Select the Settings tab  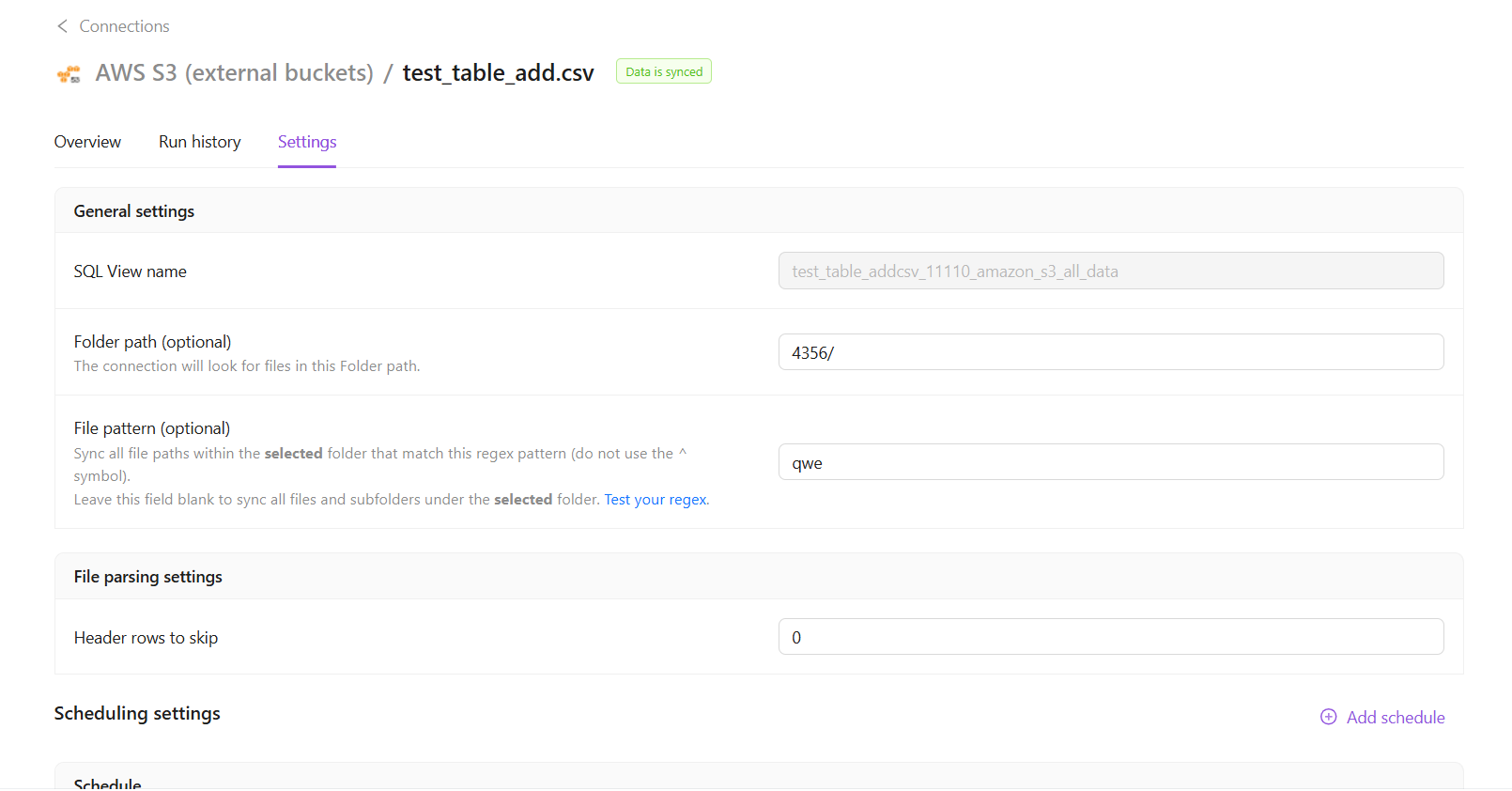pos(307,142)
